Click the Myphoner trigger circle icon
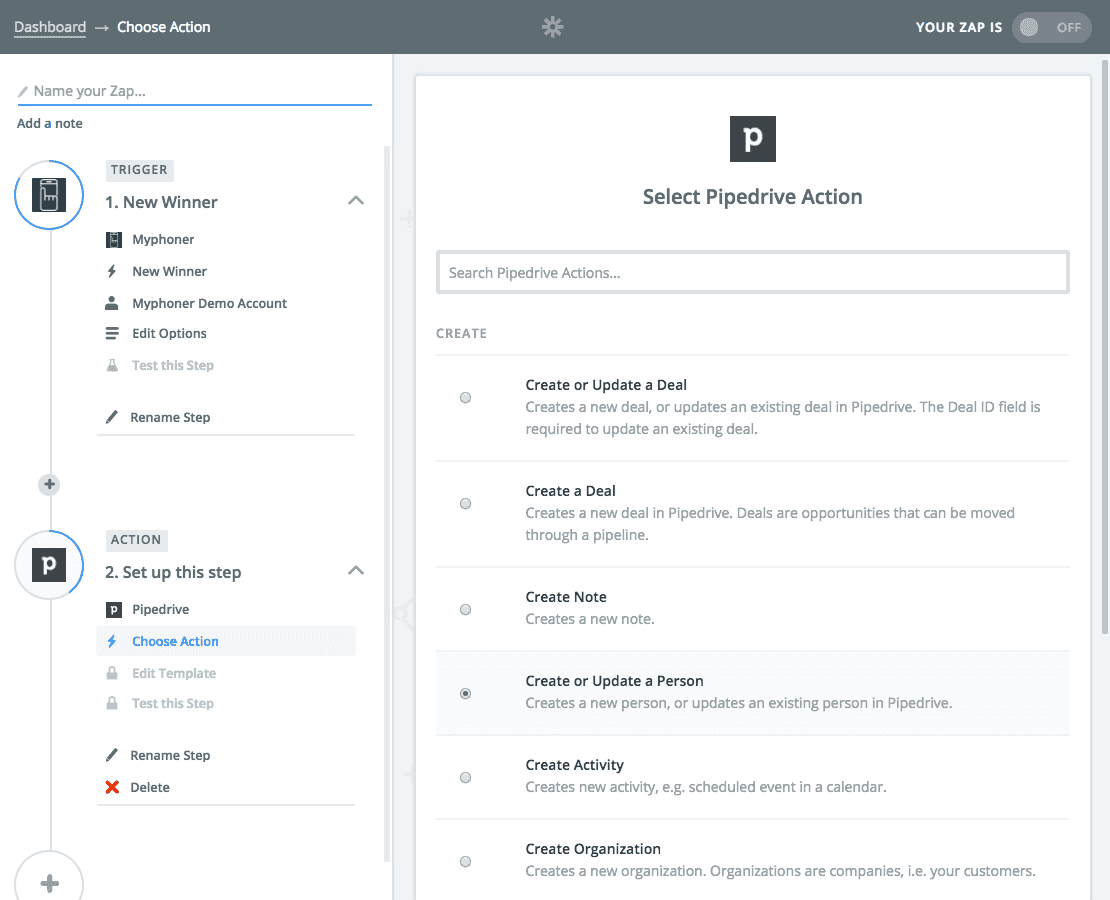This screenshot has width=1110, height=900. tap(49, 195)
